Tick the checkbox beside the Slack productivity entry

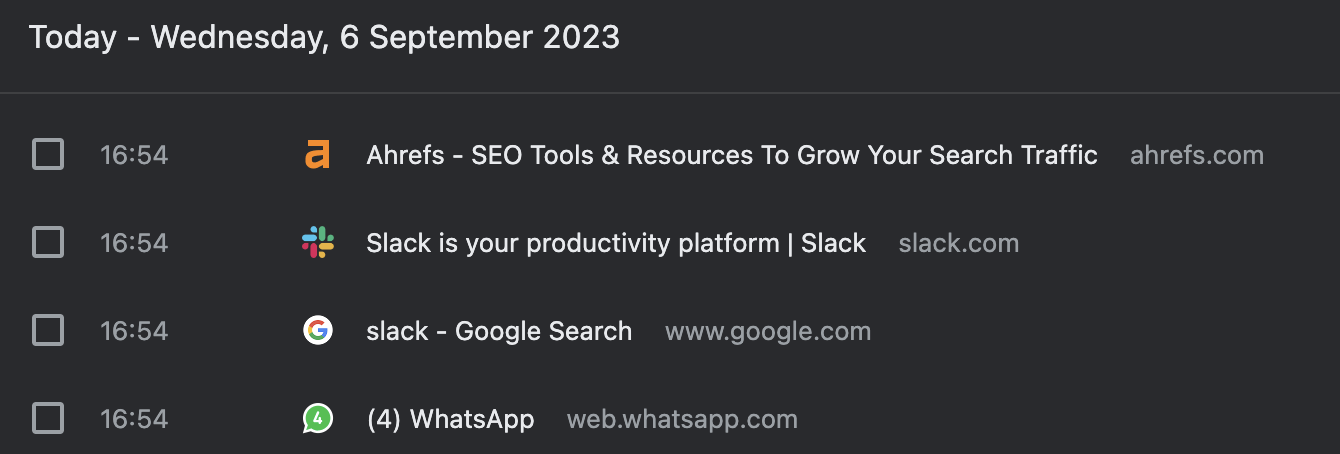[48, 243]
